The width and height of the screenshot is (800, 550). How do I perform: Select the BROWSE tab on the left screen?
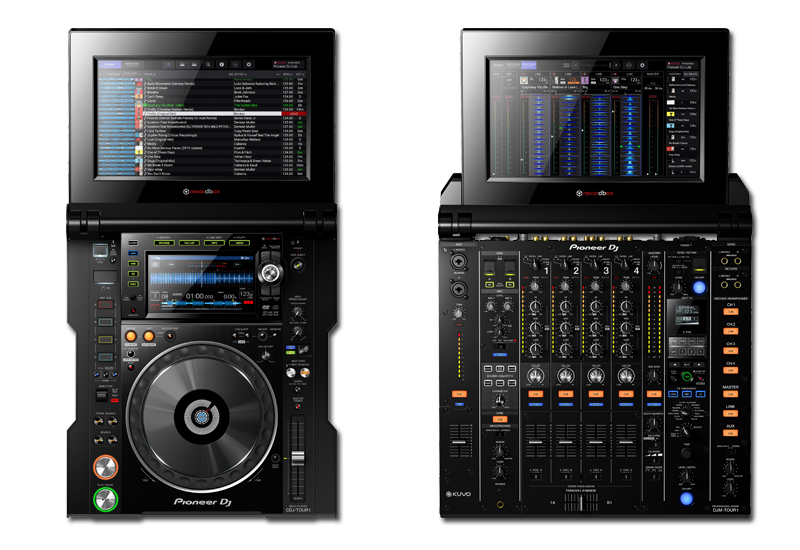(x=110, y=65)
